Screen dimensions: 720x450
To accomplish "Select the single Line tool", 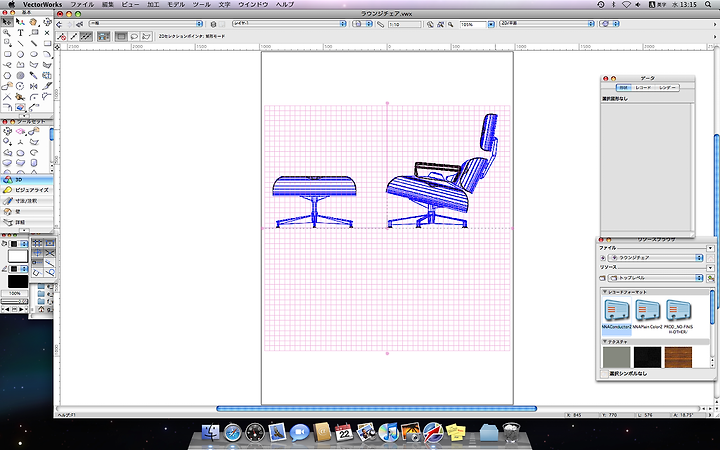I will pos(20,43).
